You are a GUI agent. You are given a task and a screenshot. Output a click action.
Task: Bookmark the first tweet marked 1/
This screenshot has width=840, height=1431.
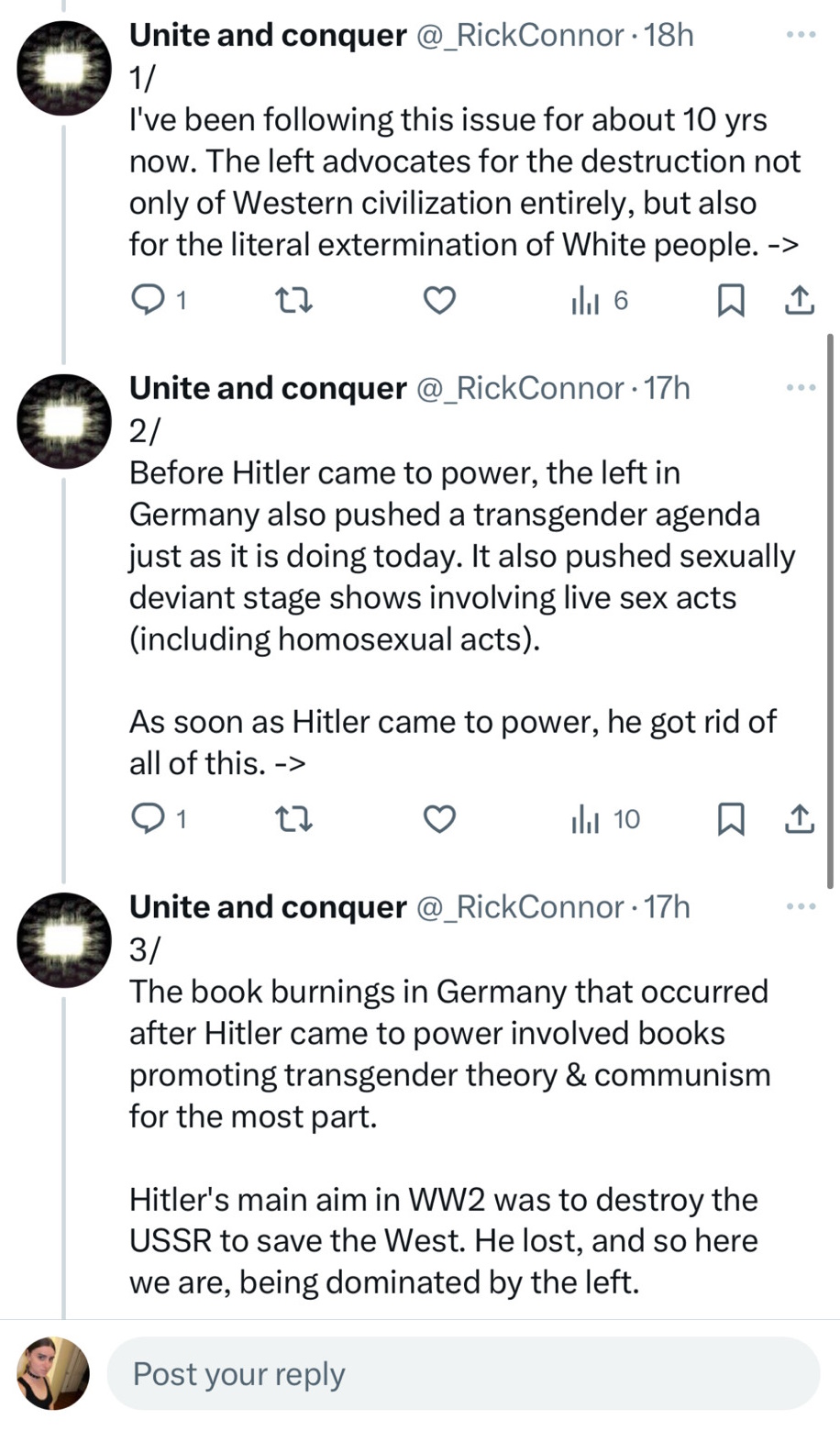[x=730, y=300]
